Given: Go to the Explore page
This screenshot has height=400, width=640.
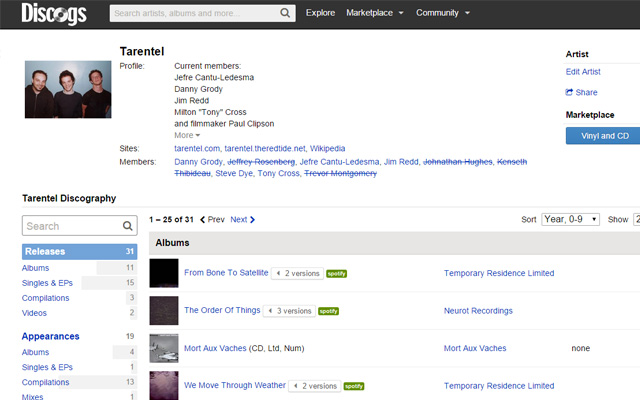Looking at the screenshot, I should pyautogui.click(x=320, y=13).
